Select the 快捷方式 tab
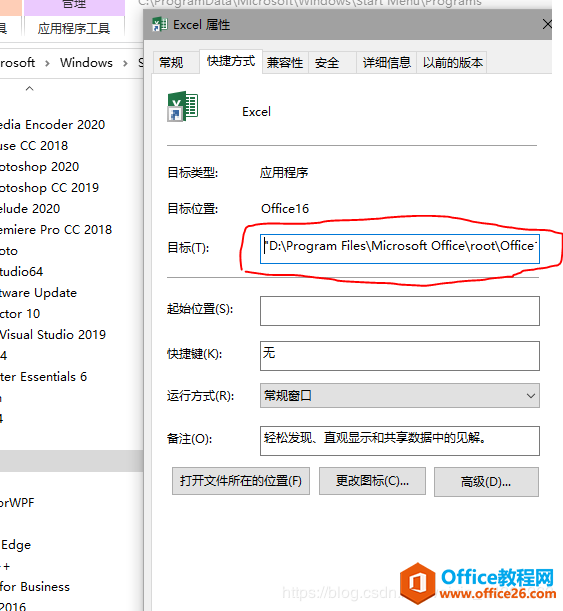Image resolution: width=563 pixels, height=611 pixels. coord(231,61)
